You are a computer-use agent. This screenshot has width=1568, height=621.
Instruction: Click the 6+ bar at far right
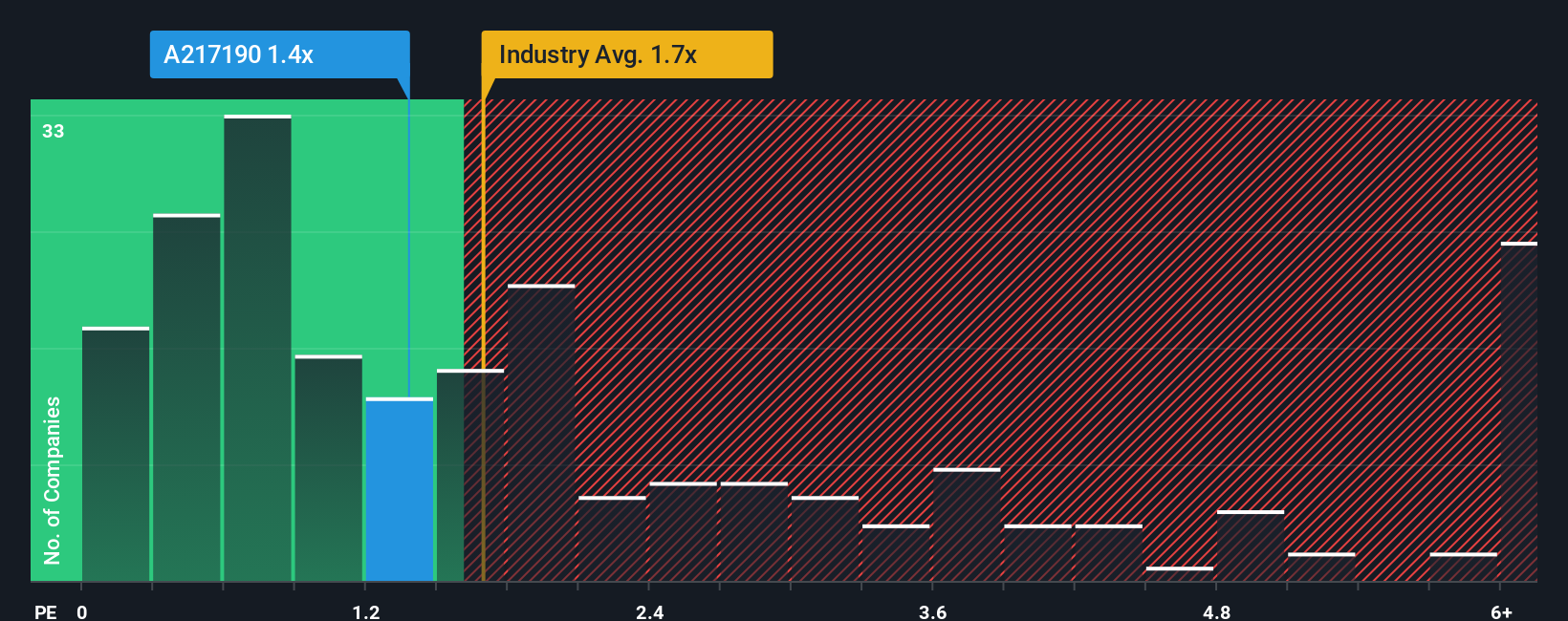click(x=1519, y=412)
